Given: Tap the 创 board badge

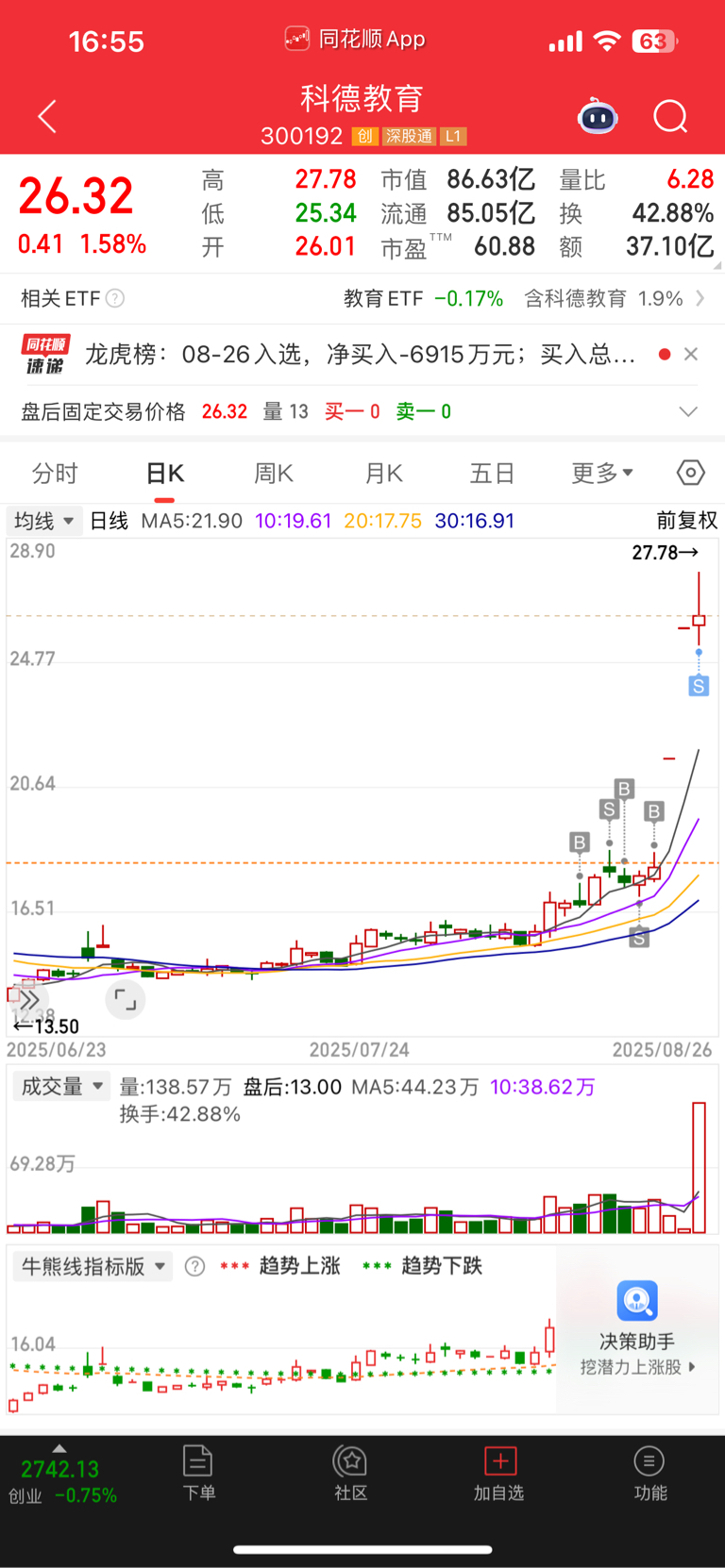Looking at the screenshot, I should 364,137.
